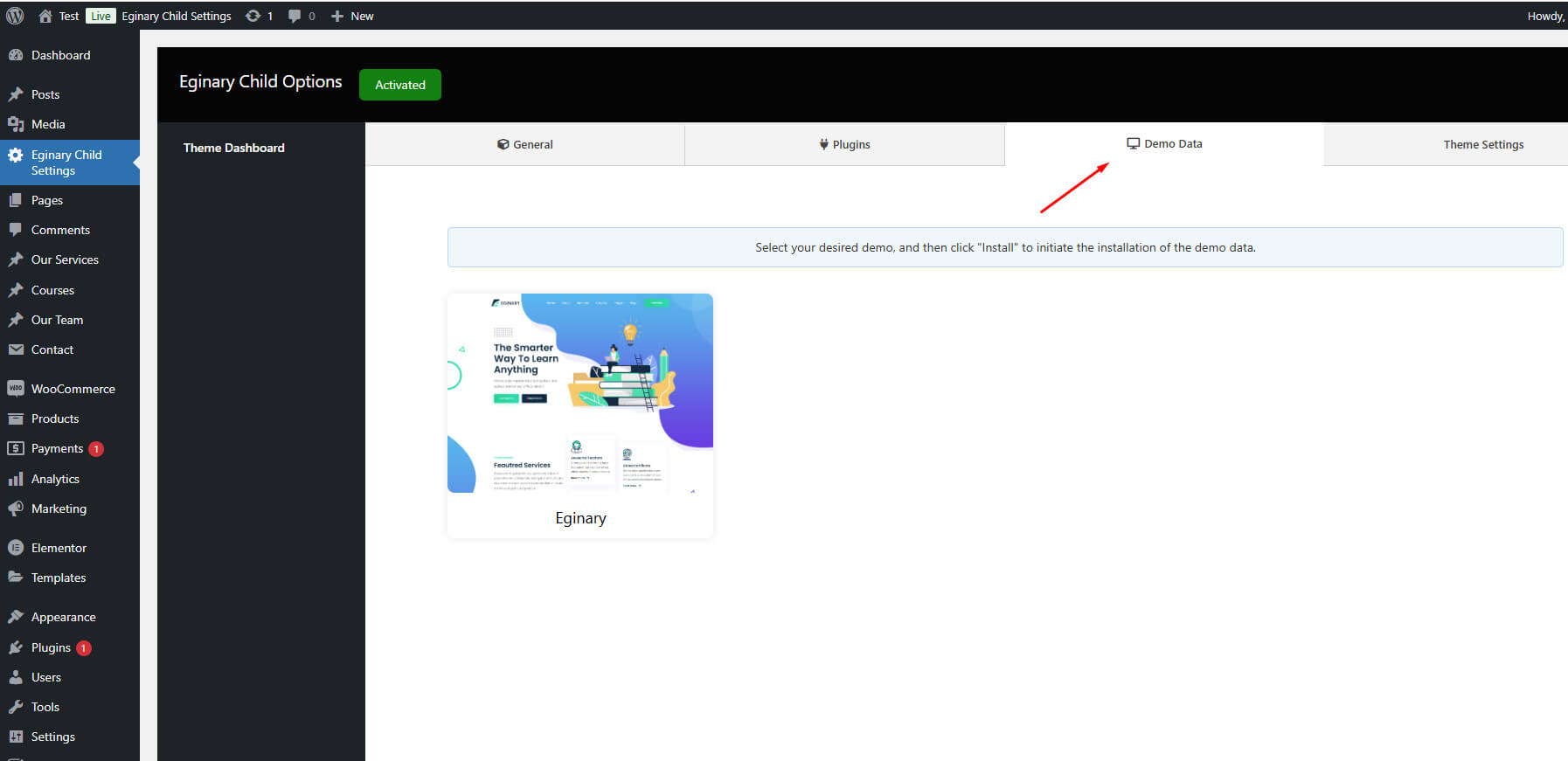Click the Media icon in sidebar

tap(16, 124)
